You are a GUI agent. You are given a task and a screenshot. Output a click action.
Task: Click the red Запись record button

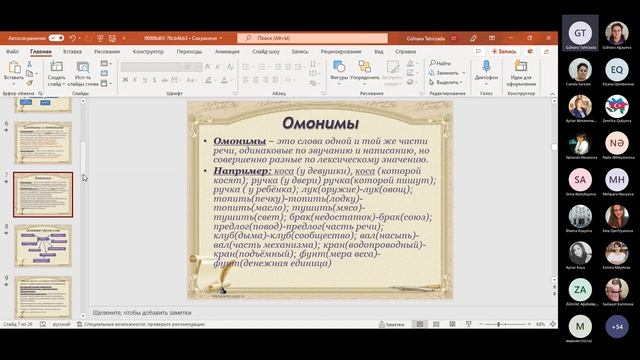504,51
